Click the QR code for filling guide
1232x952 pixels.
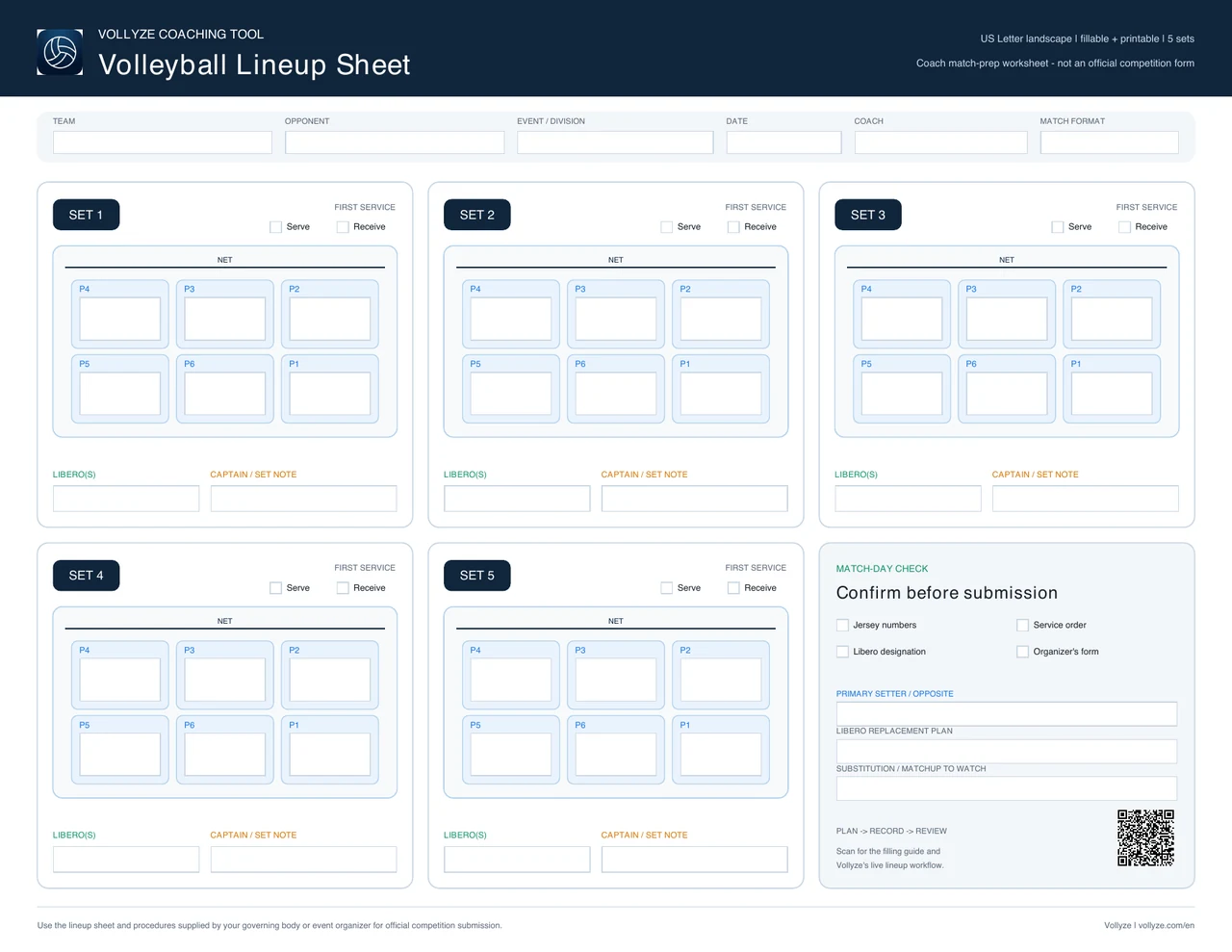click(x=1145, y=837)
